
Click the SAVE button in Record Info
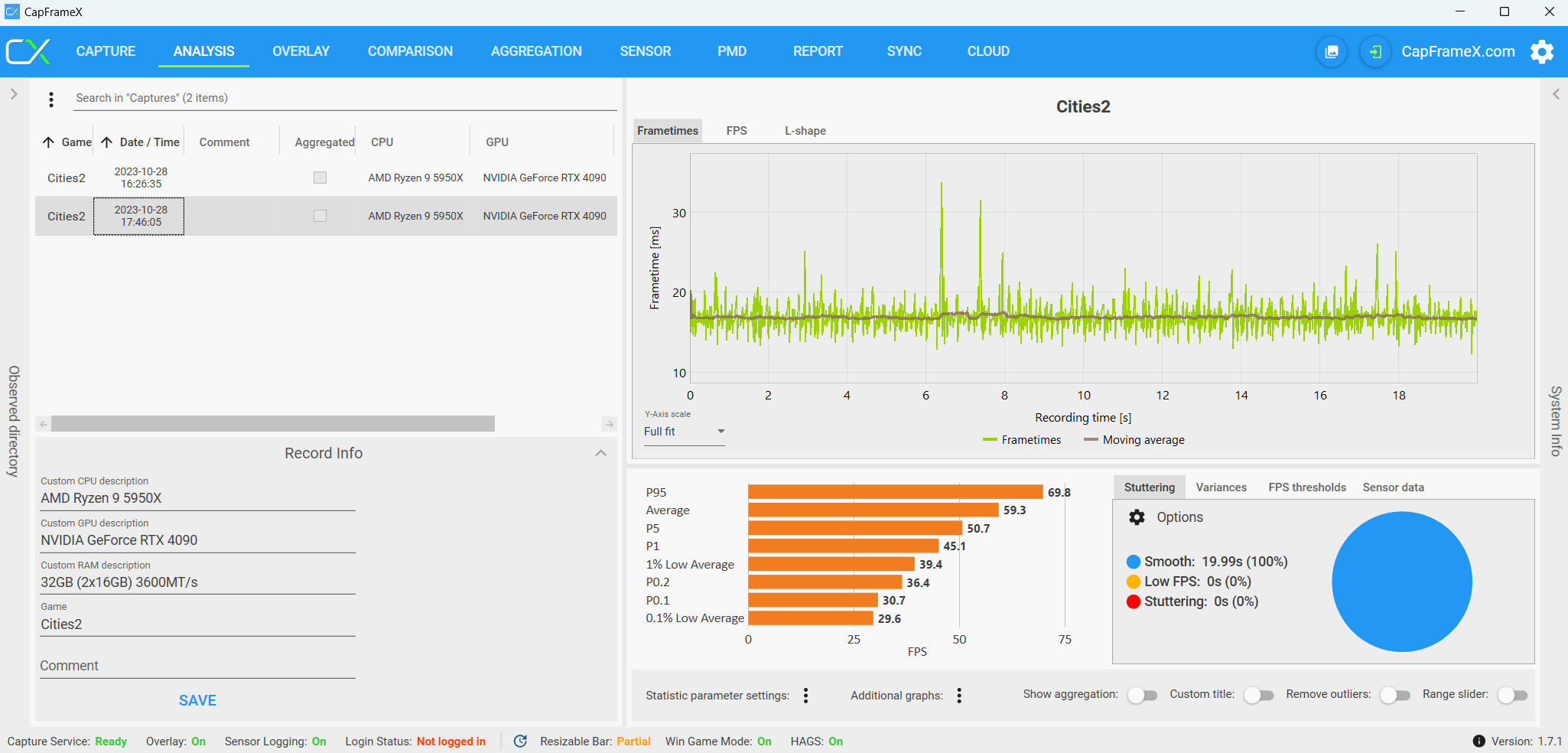tap(197, 700)
